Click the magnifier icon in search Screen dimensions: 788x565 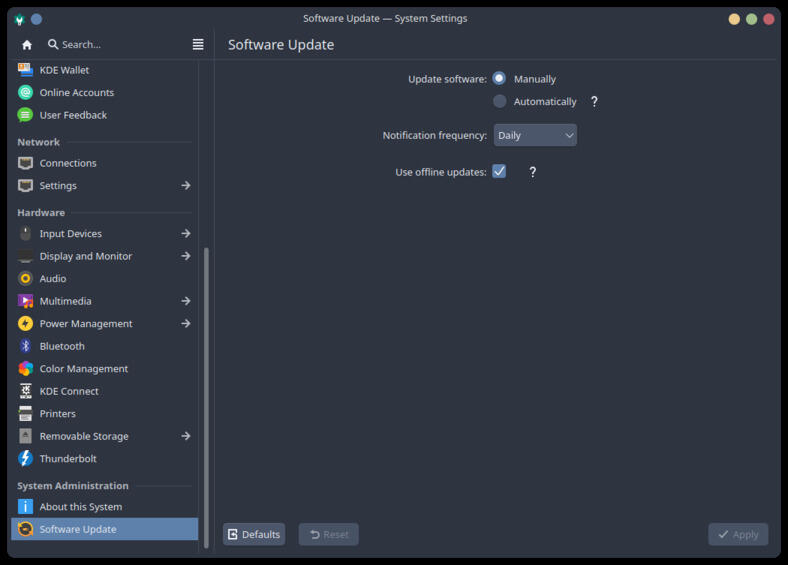tap(53, 44)
